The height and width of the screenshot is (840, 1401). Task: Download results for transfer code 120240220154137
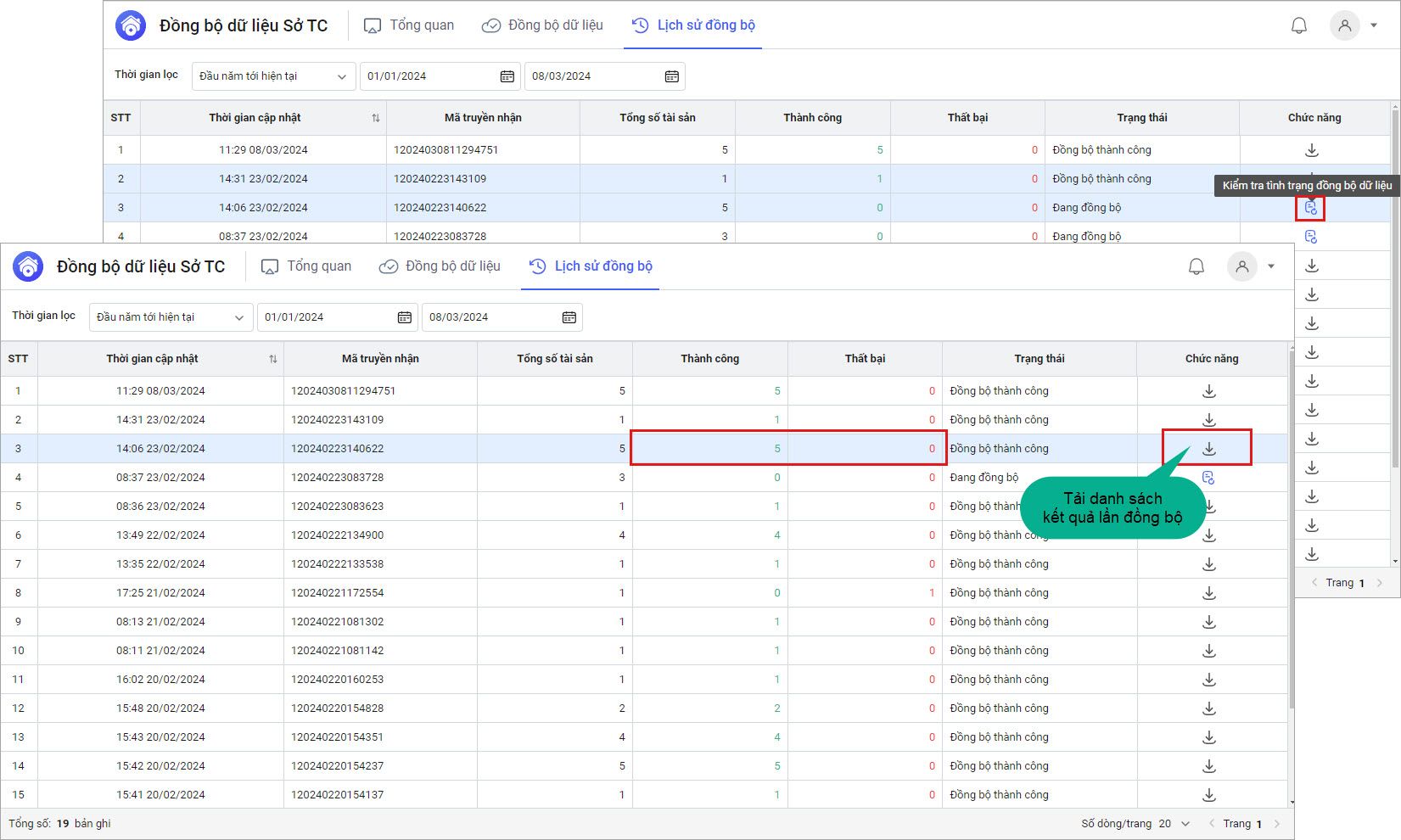click(x=1209, y=795)
